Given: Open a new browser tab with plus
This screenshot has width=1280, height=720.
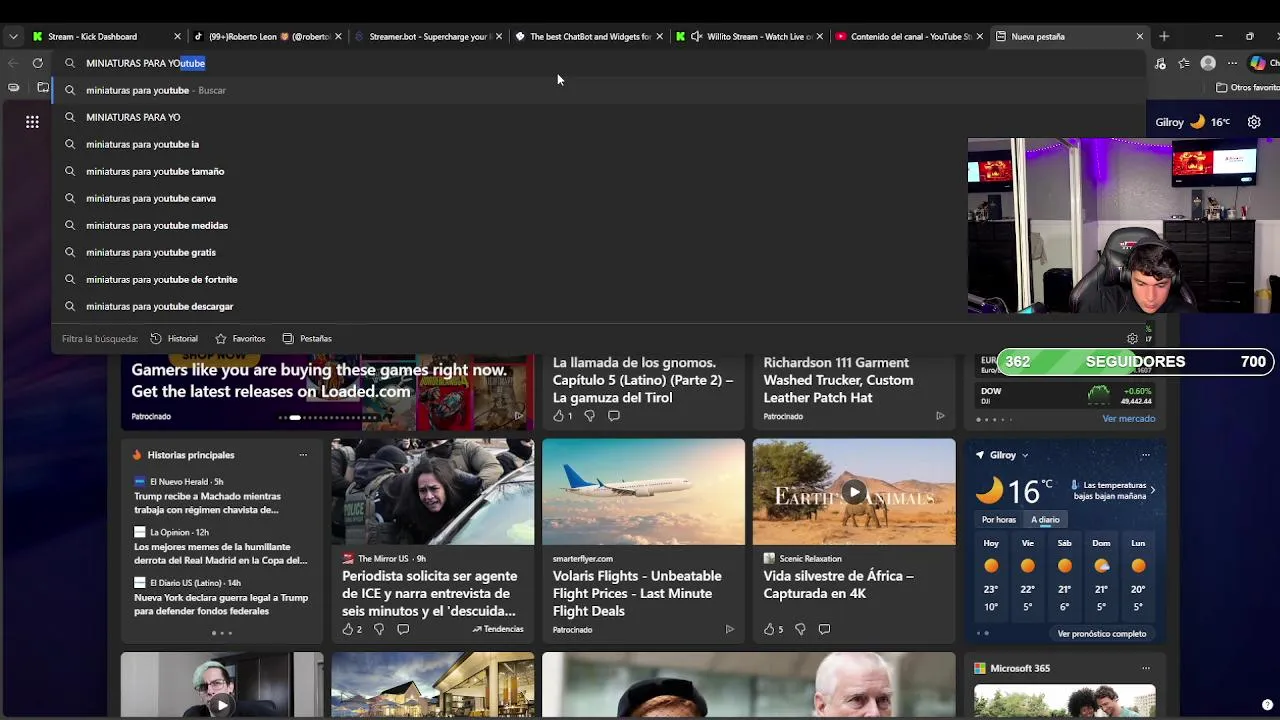Looking at the screenshot, I should point(1163,36).
